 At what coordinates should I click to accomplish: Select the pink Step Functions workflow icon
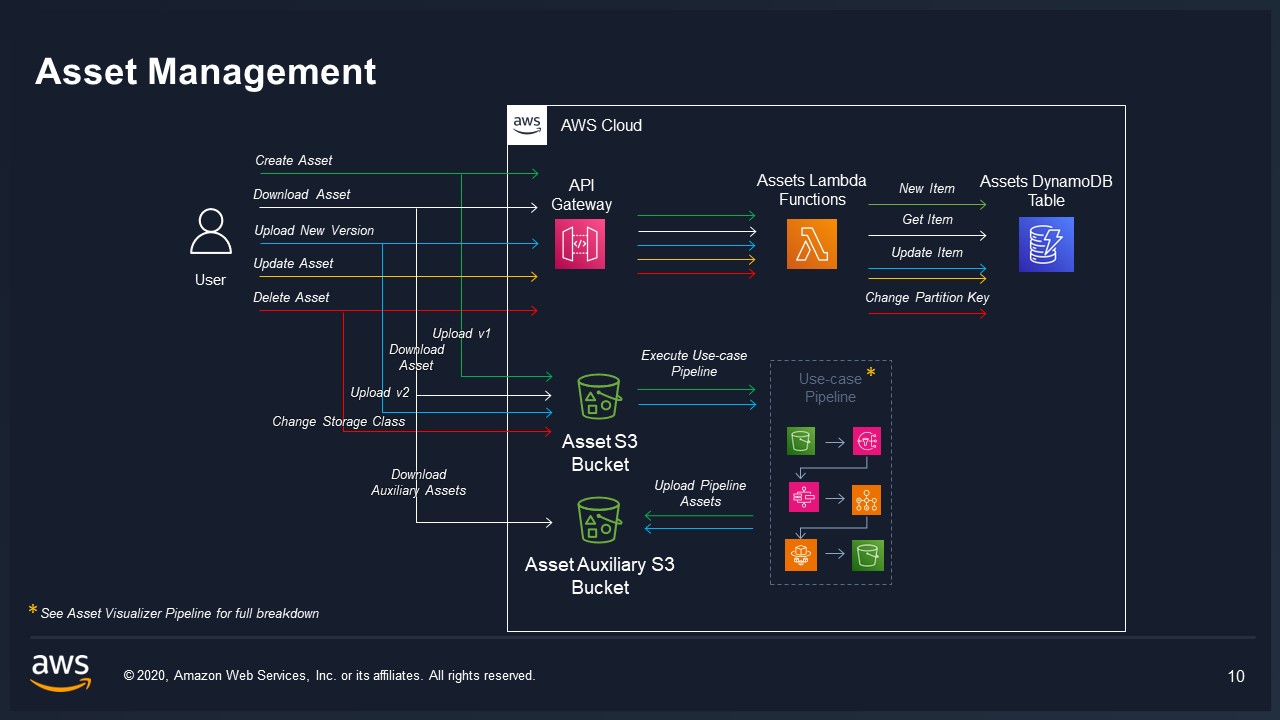(x=803, y=497)
